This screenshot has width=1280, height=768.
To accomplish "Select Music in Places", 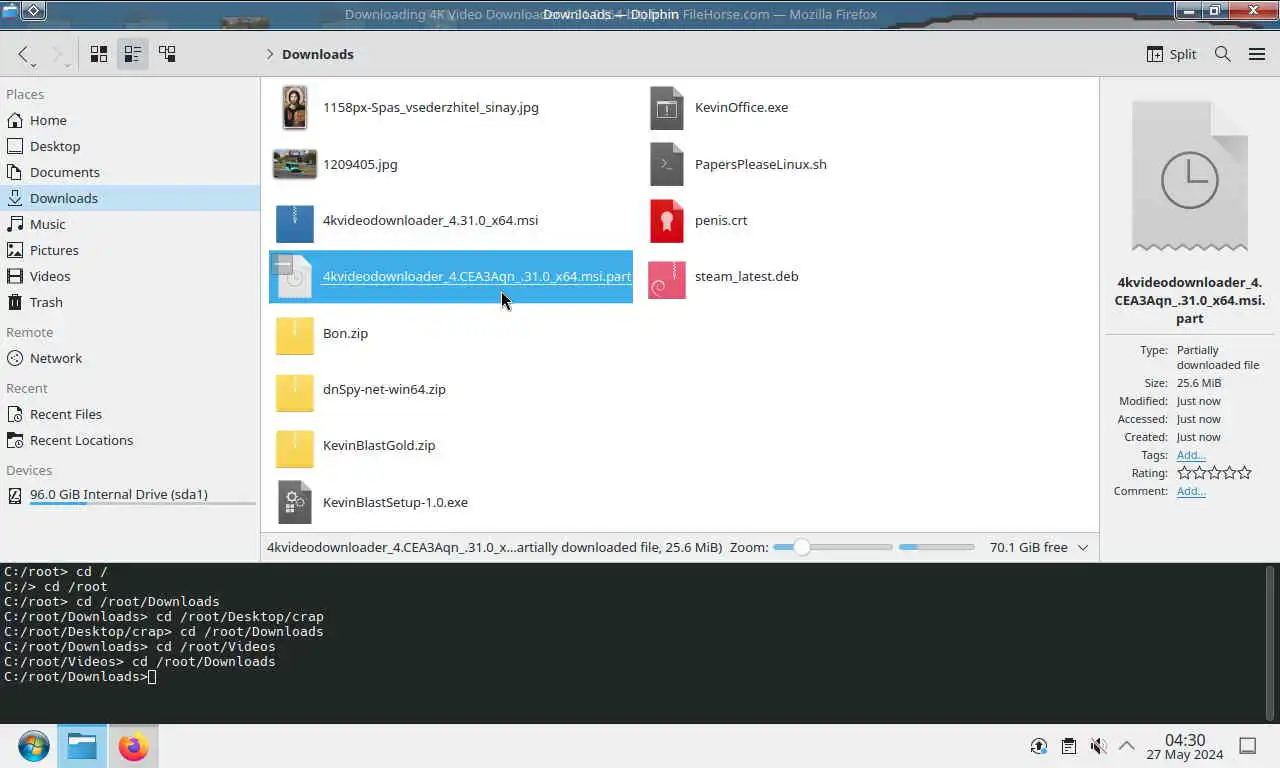I will click(130, 224).
